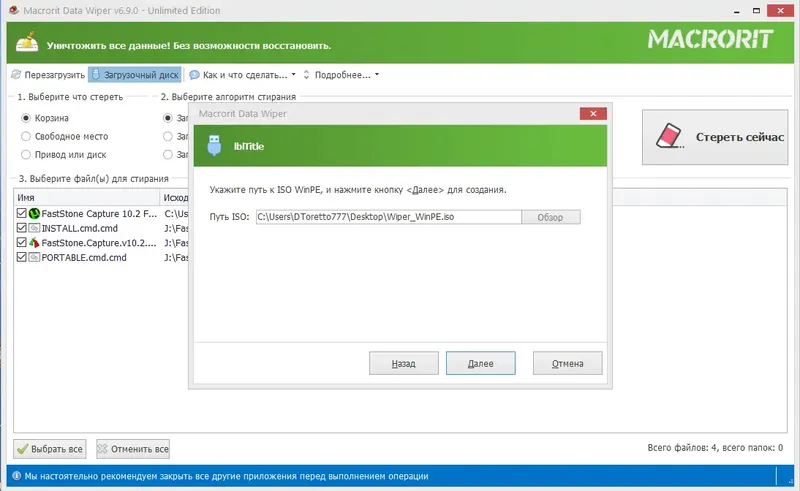Open the Перезагрузить toolbar label
The width and height of the screenshot is (800, 491).
[x=55, y=75]
